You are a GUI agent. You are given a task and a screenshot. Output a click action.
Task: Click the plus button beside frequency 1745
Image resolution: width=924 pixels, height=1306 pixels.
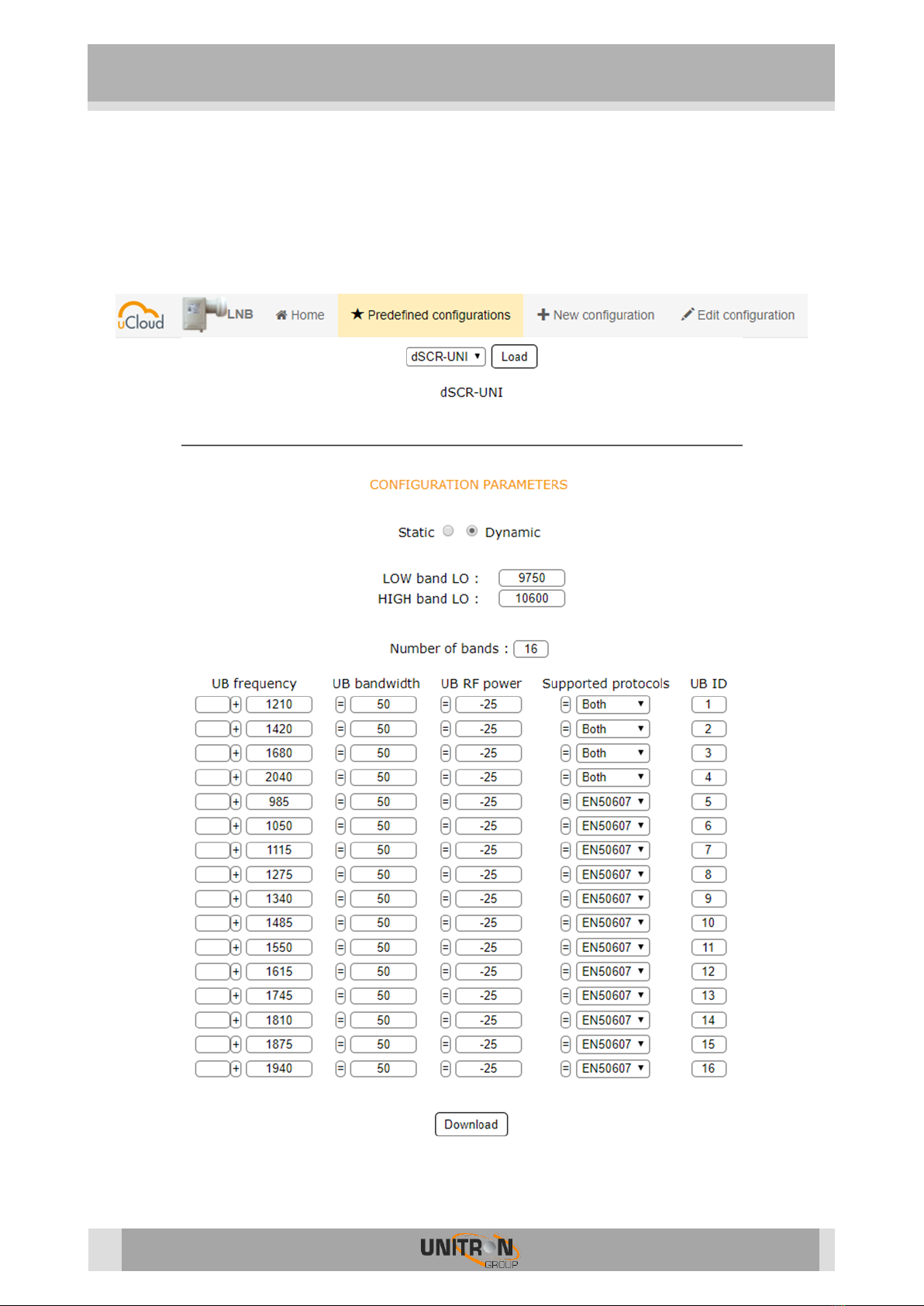pyautogui.click(x=236, y=996)
